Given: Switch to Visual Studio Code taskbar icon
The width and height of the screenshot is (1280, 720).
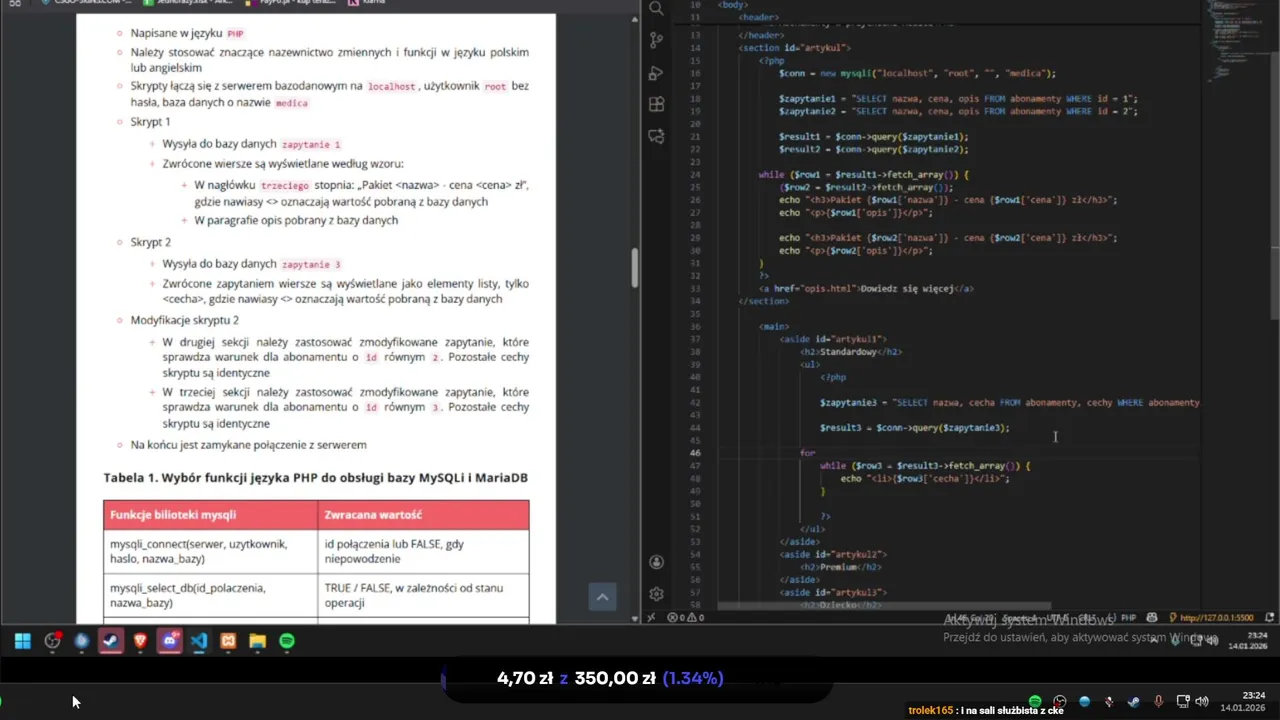Looking at the screenshot, I should point(198,641).
